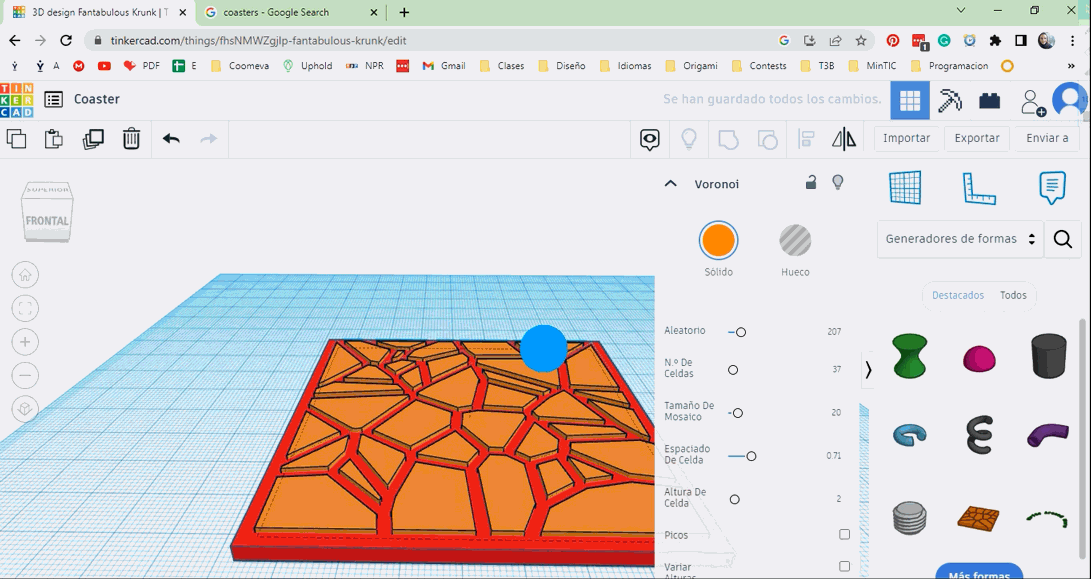Image resolution: width=1091 pixels, height=579 pixels.
Task: Click the Group shapes icon
Action: pos(728,139)
